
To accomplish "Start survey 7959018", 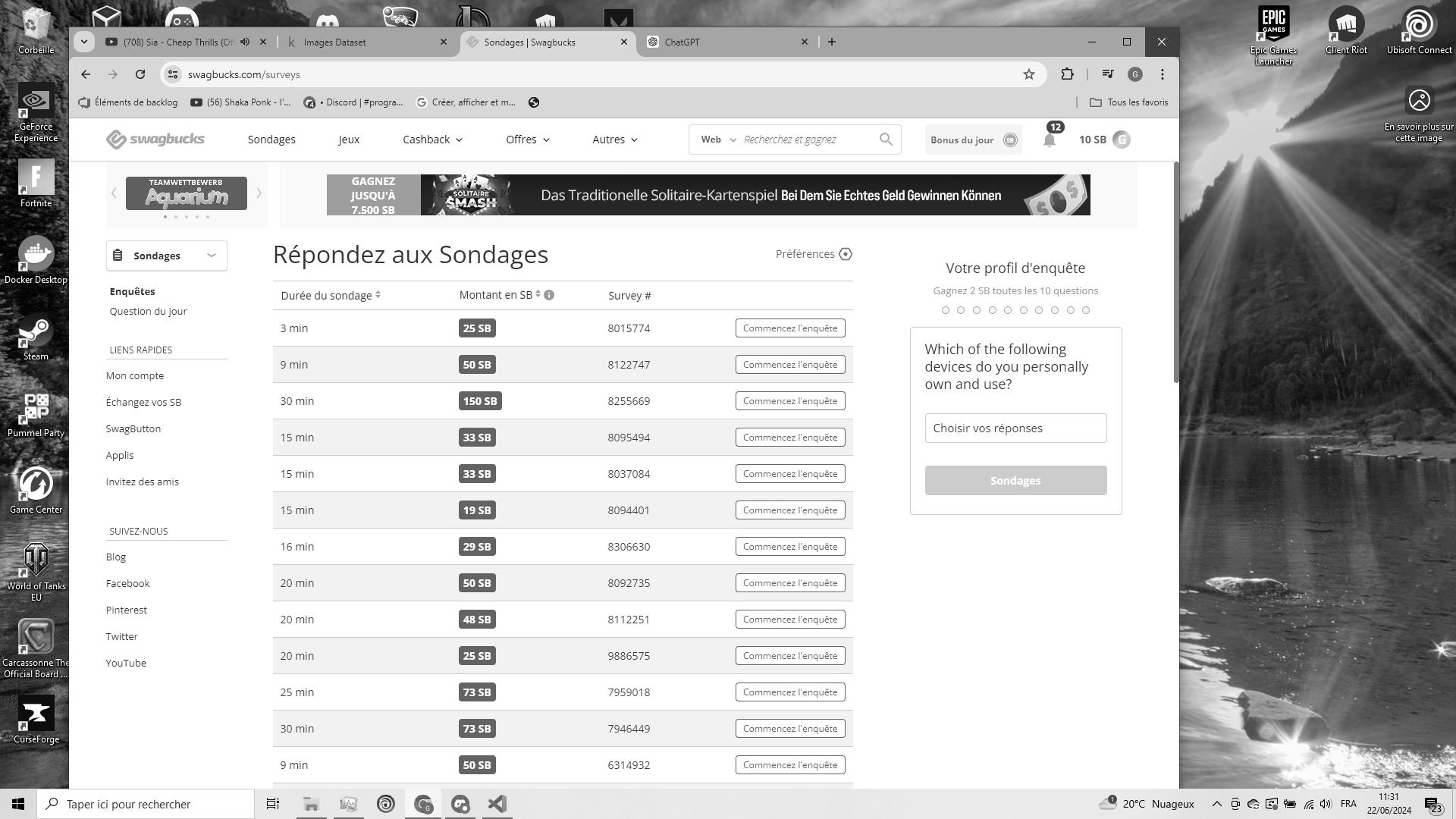I will click(790, 692).
